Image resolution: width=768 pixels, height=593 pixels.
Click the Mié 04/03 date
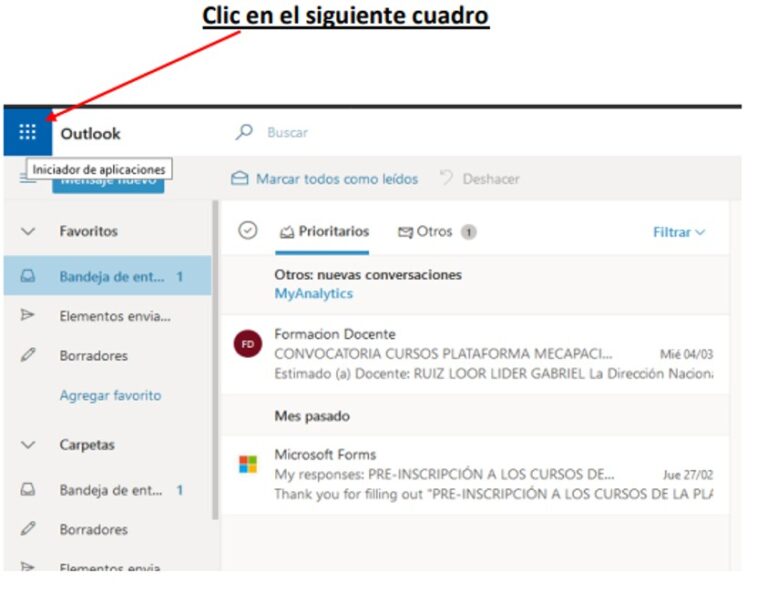[686, 354]
